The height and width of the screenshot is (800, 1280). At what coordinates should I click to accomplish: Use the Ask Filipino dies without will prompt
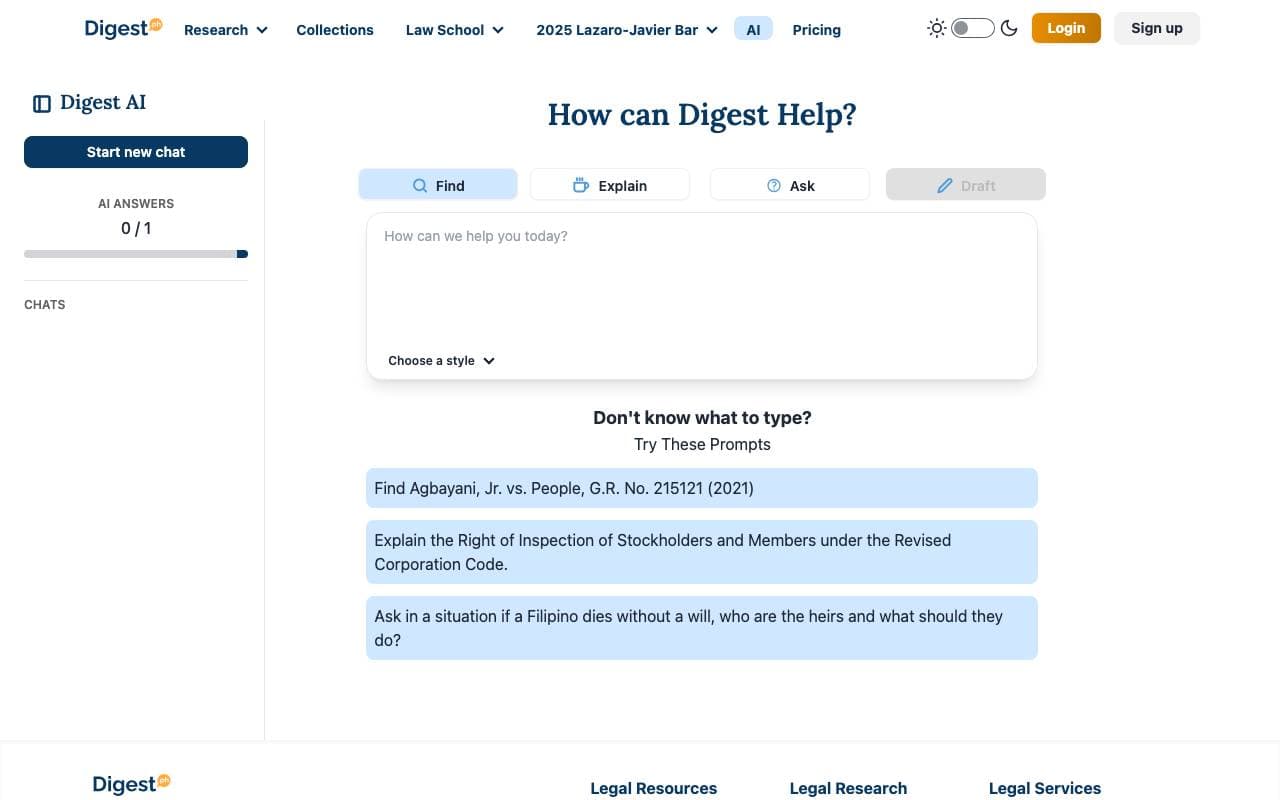click(x=702, y=628)
